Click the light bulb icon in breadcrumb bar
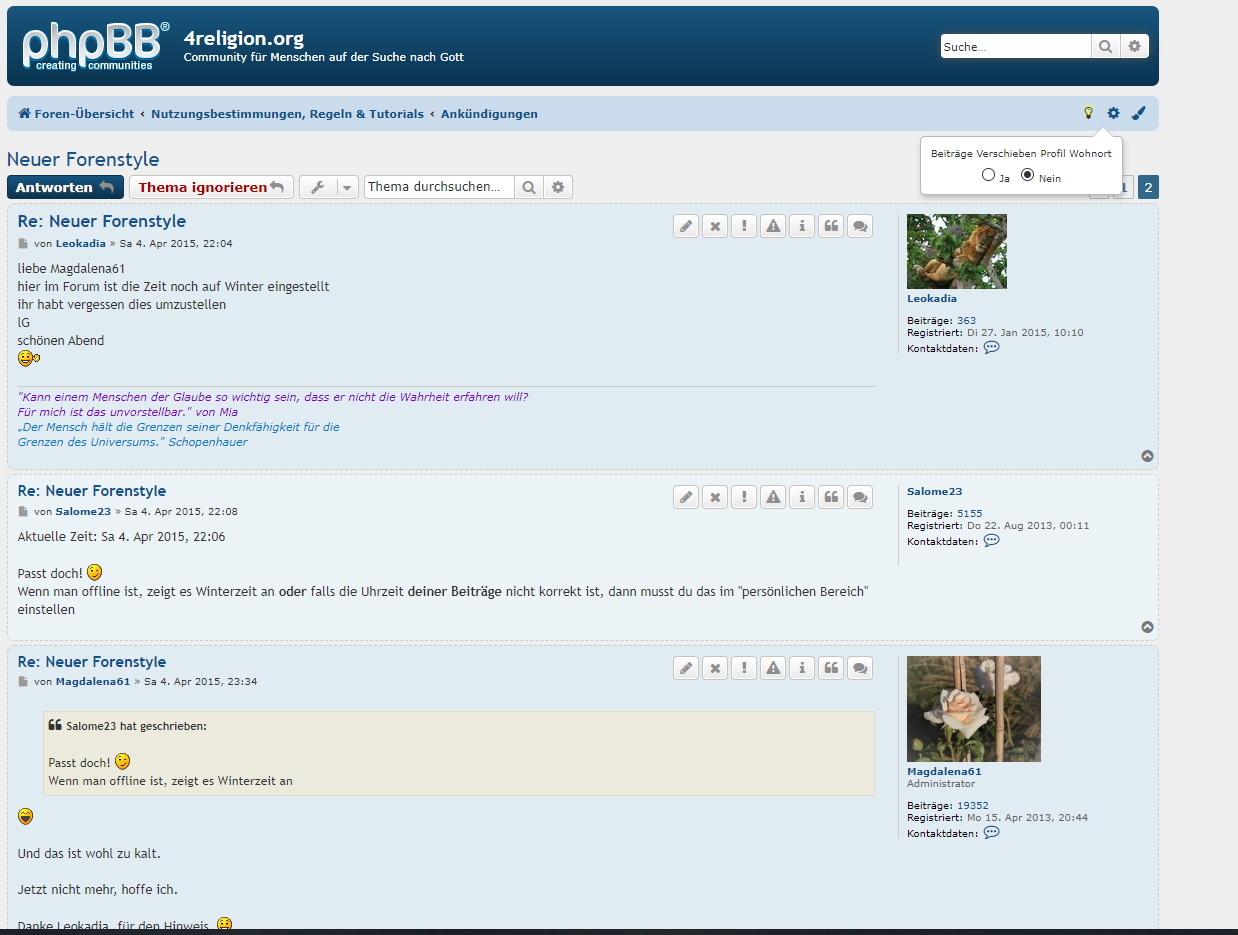The image size is (1238, 935). (x=1089, y=113)
